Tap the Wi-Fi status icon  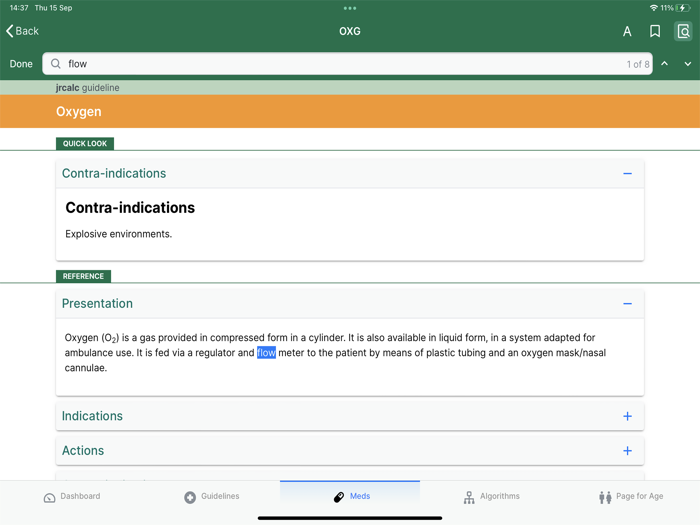point(654,8)
